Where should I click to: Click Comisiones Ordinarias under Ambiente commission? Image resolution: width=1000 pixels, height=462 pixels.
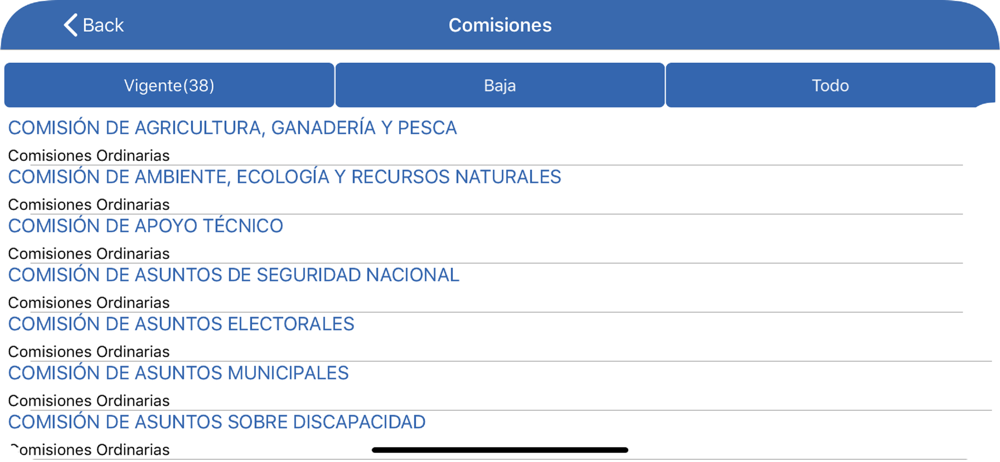click(89, 204)
